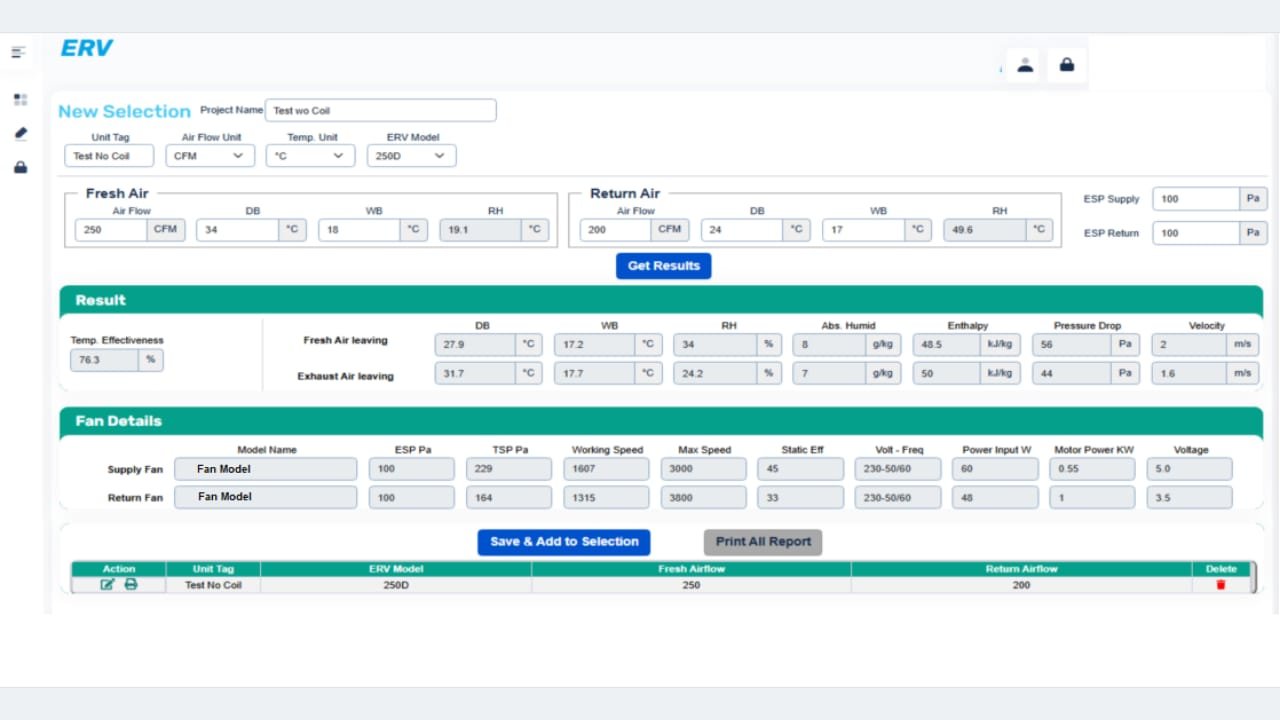
Task: Click the Result section header
Action: tap(661, 300)
